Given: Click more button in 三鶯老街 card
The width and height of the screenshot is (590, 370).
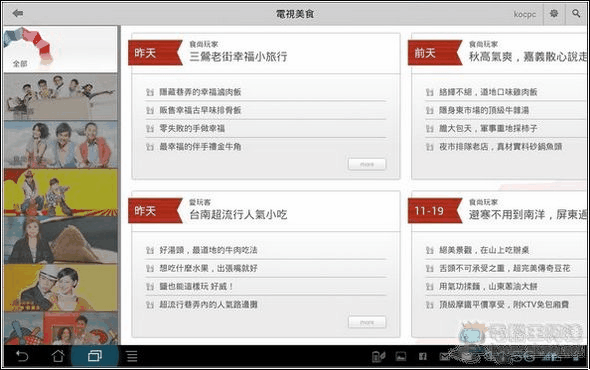Looking at the screenshot, I should 367,164.
